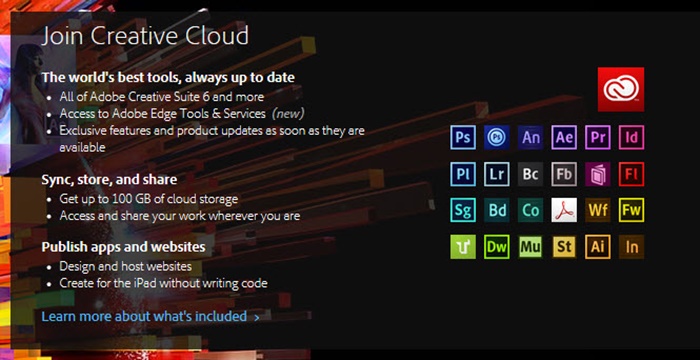
Task: Click 'Access and share your work wherever you are'
Action: tap(180, 216)
